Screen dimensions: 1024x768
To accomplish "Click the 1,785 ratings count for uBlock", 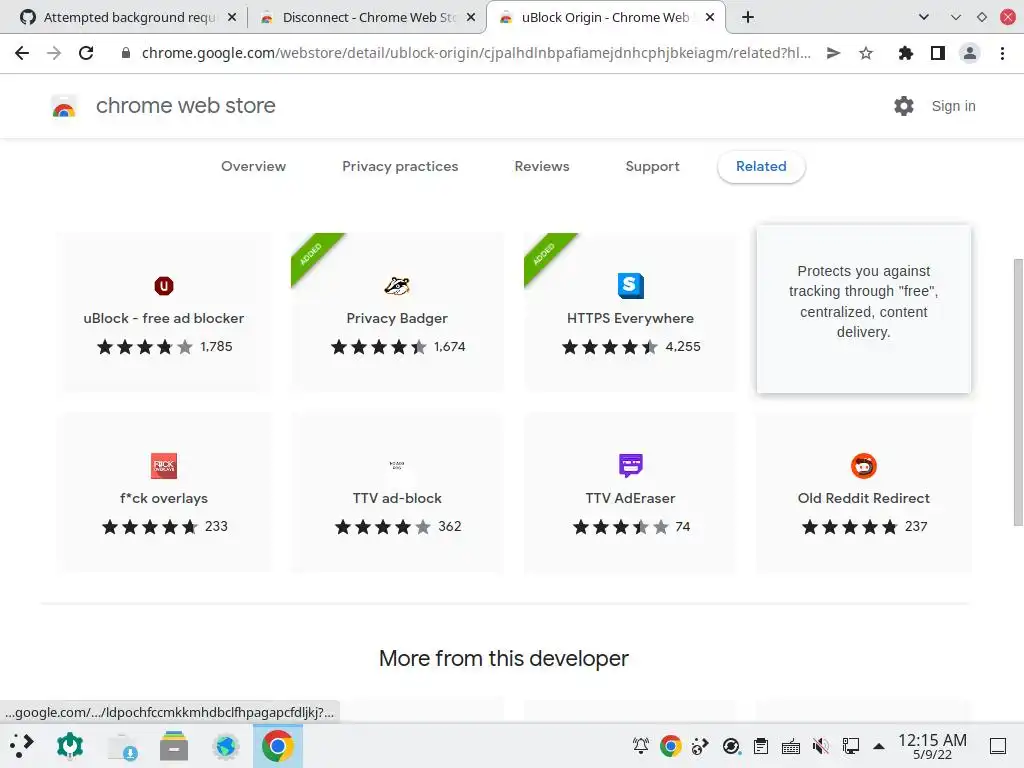I will [x=216, y=347].
